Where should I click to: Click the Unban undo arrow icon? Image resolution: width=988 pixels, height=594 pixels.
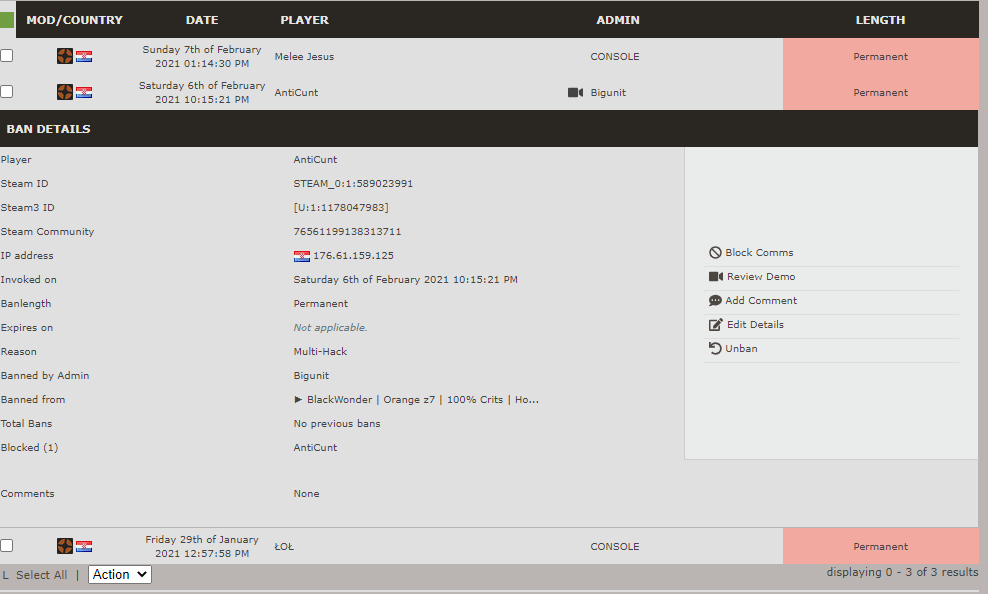point(715,348)
